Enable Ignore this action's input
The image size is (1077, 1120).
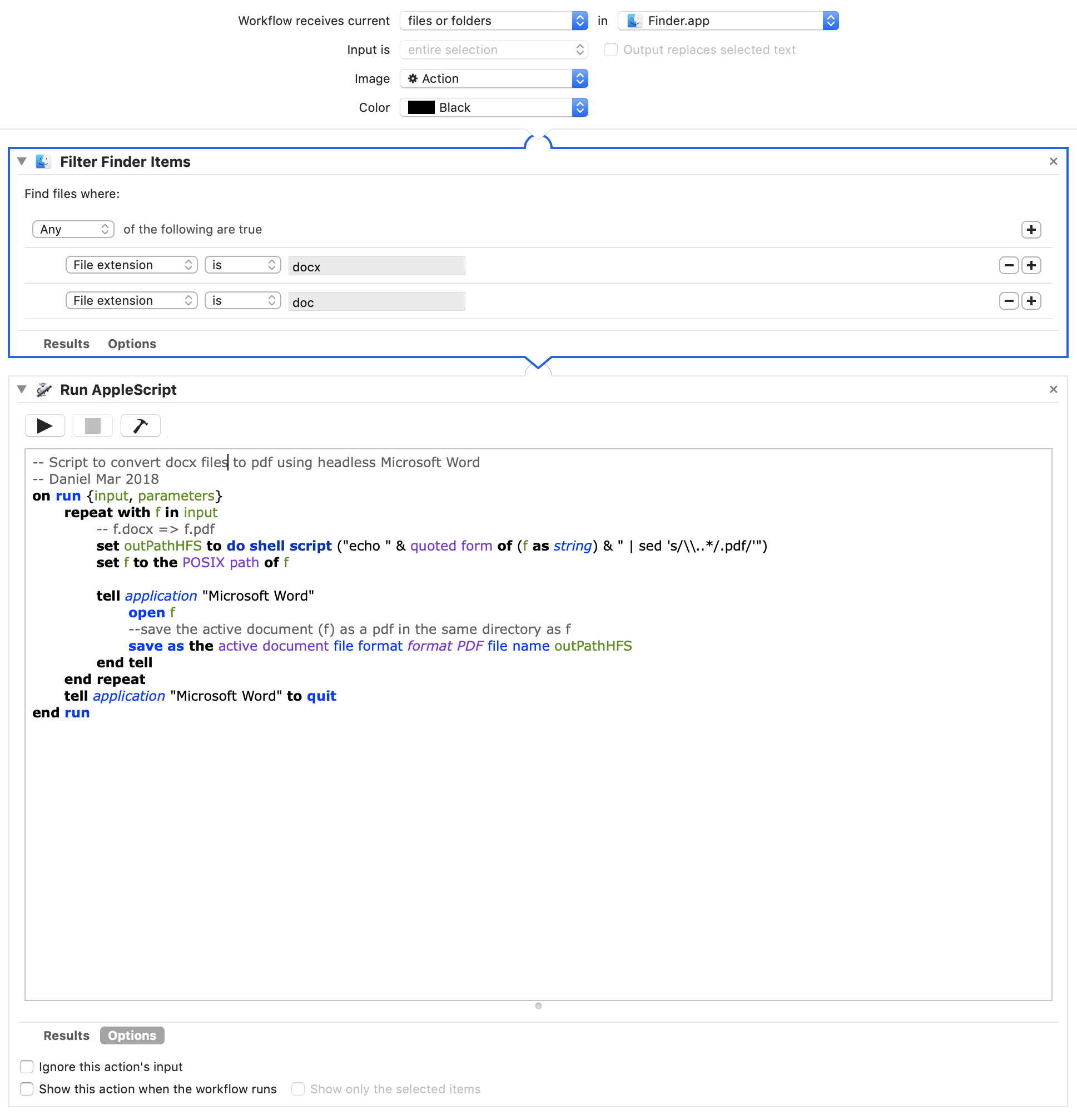coord(27,1067)
